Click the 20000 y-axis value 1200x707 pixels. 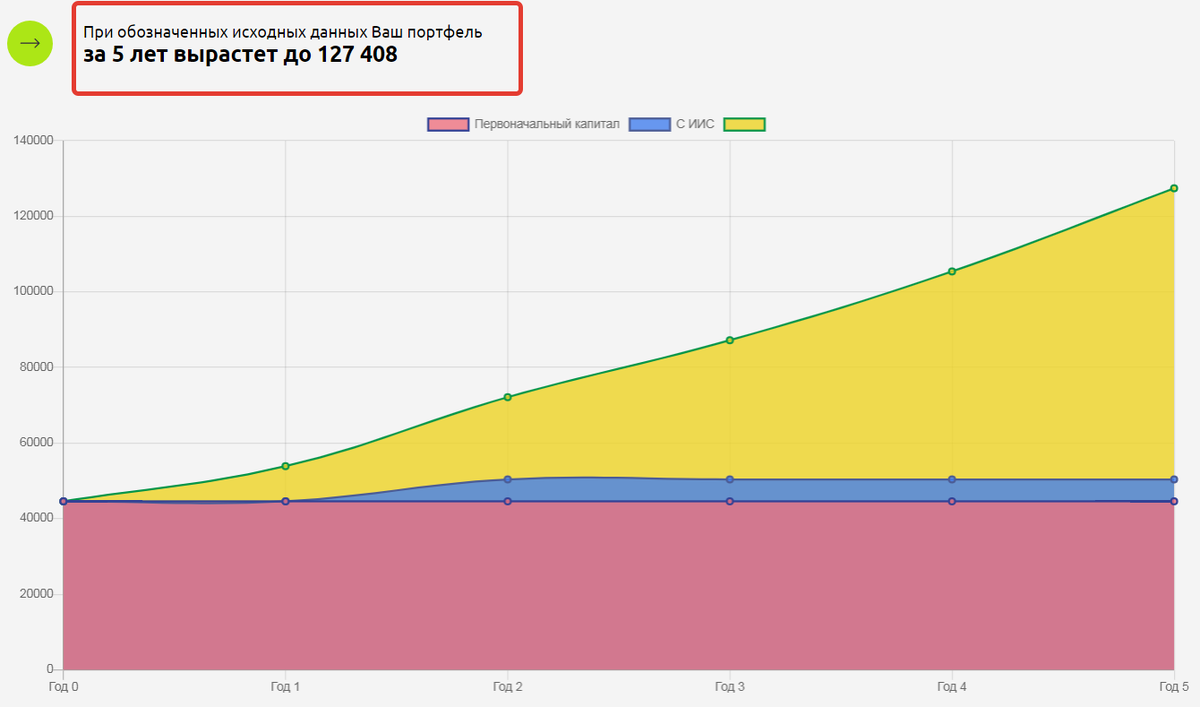pos(37,594)
